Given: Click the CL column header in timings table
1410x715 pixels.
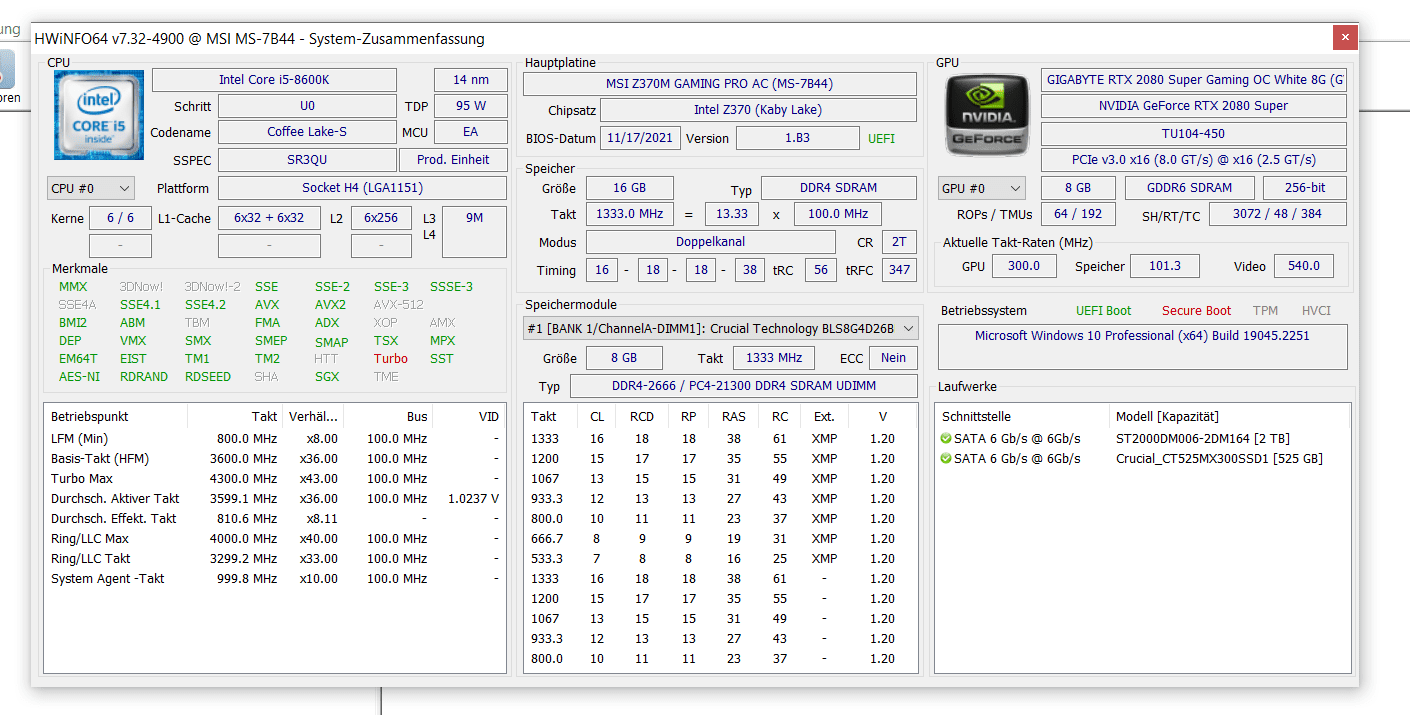Looking at the screenshot, I should tap(597, 416).
